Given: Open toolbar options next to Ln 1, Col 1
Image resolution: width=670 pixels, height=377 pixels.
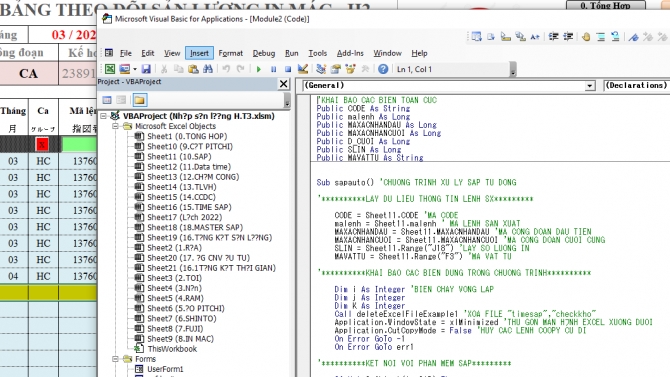Looking at the screenshot, I should coord(513,69).
